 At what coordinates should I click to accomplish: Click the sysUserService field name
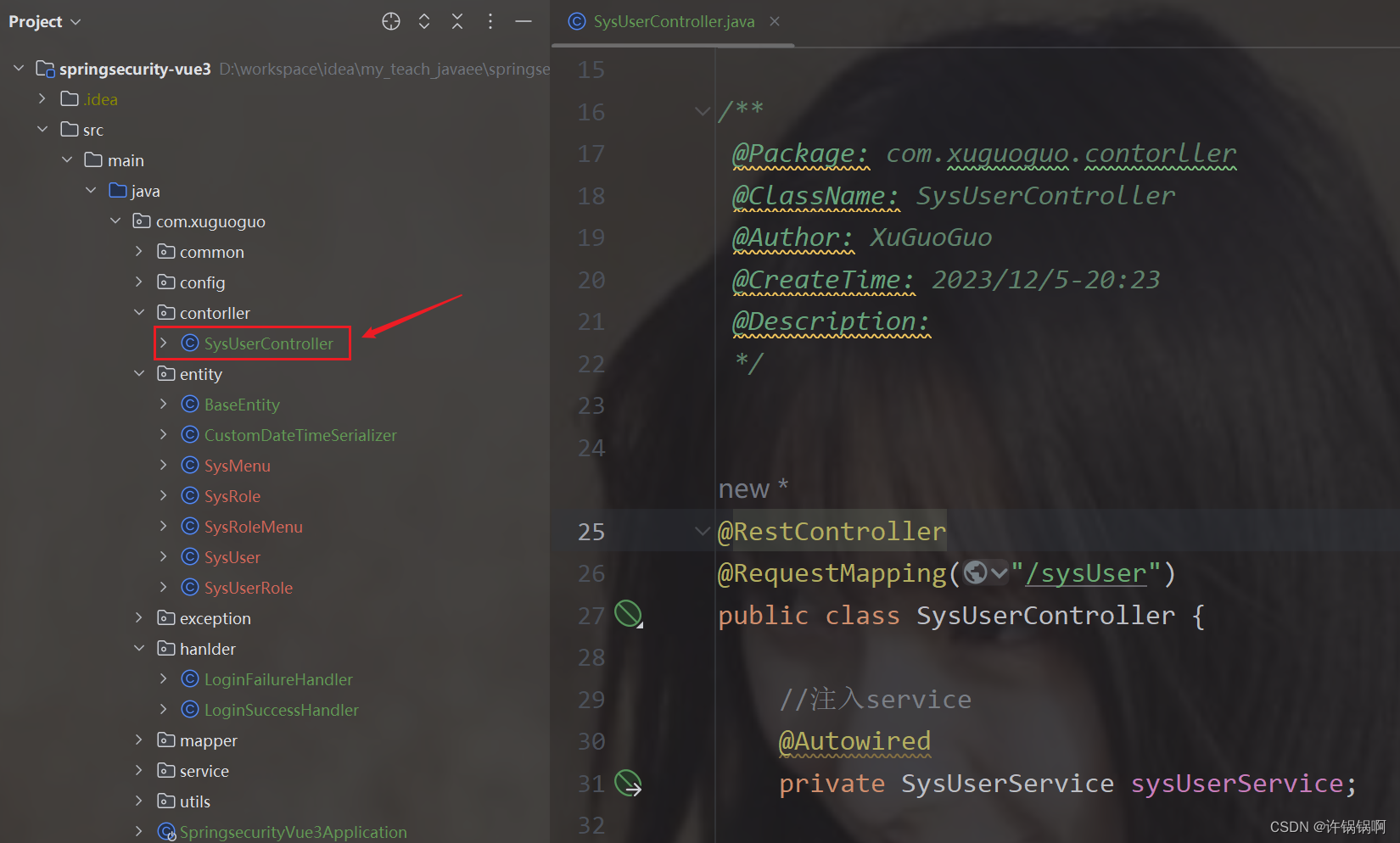(1237, 783)
